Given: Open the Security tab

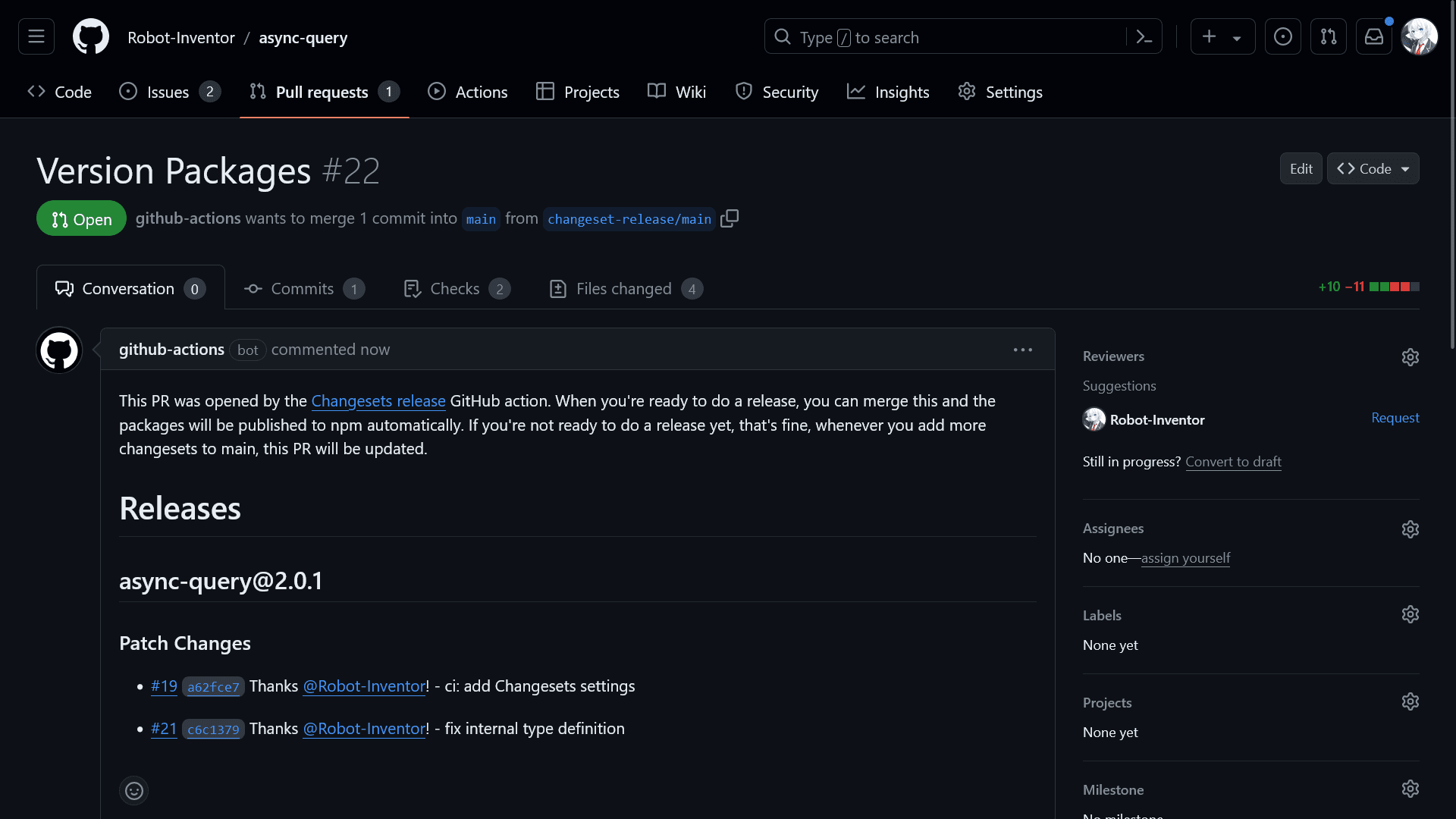Looking at the screenshot, I should pyautogui.click(x=777, y=92).
